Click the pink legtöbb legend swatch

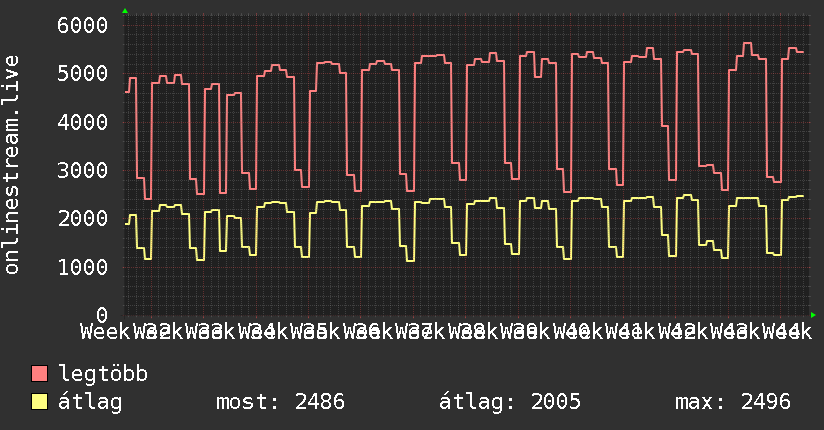click(39, 374)
